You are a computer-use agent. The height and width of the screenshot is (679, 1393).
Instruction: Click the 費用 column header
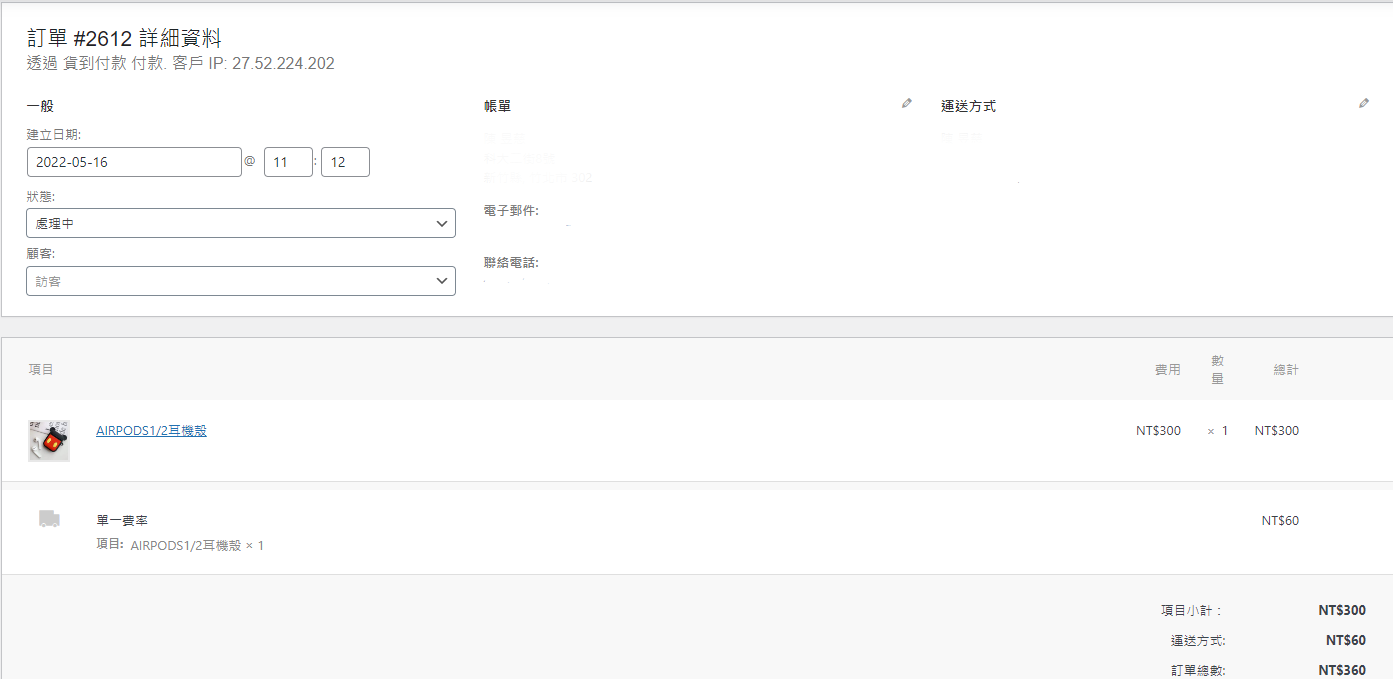pos(1167,370)
